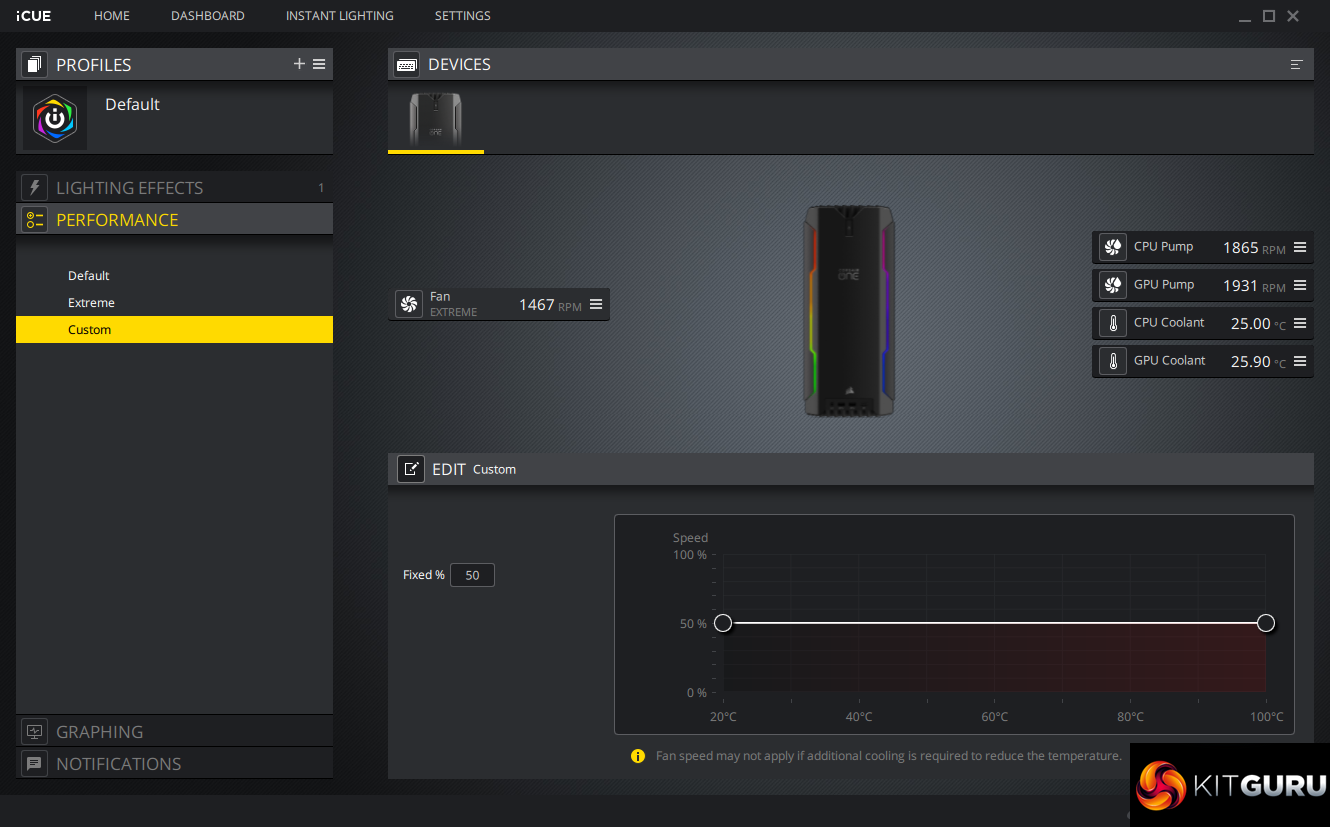Image resolution: width=1330 pixels, height=827 pixels.
Task: Open the CPU Pump options menu
Action: 1300,247
